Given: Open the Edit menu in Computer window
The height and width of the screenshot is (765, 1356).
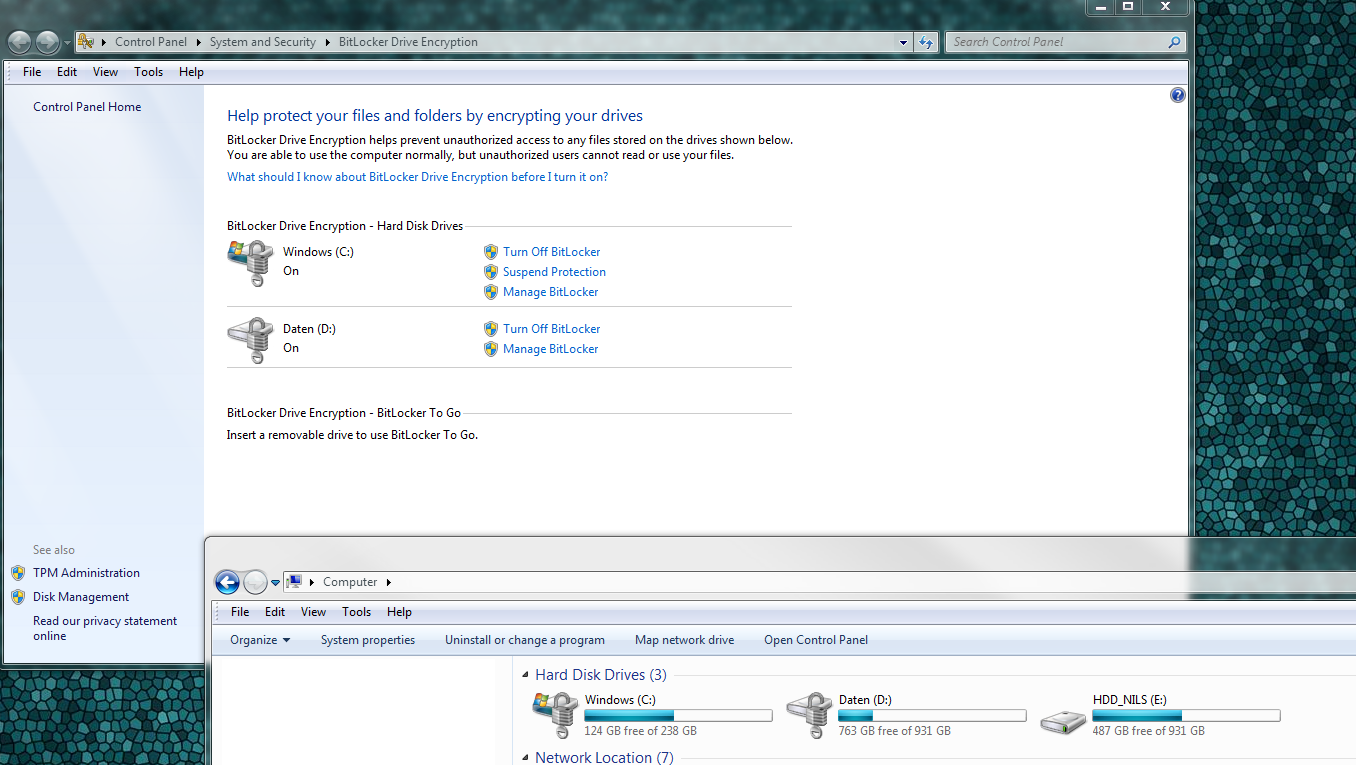Looking at the screenshot, I should 275,612.
